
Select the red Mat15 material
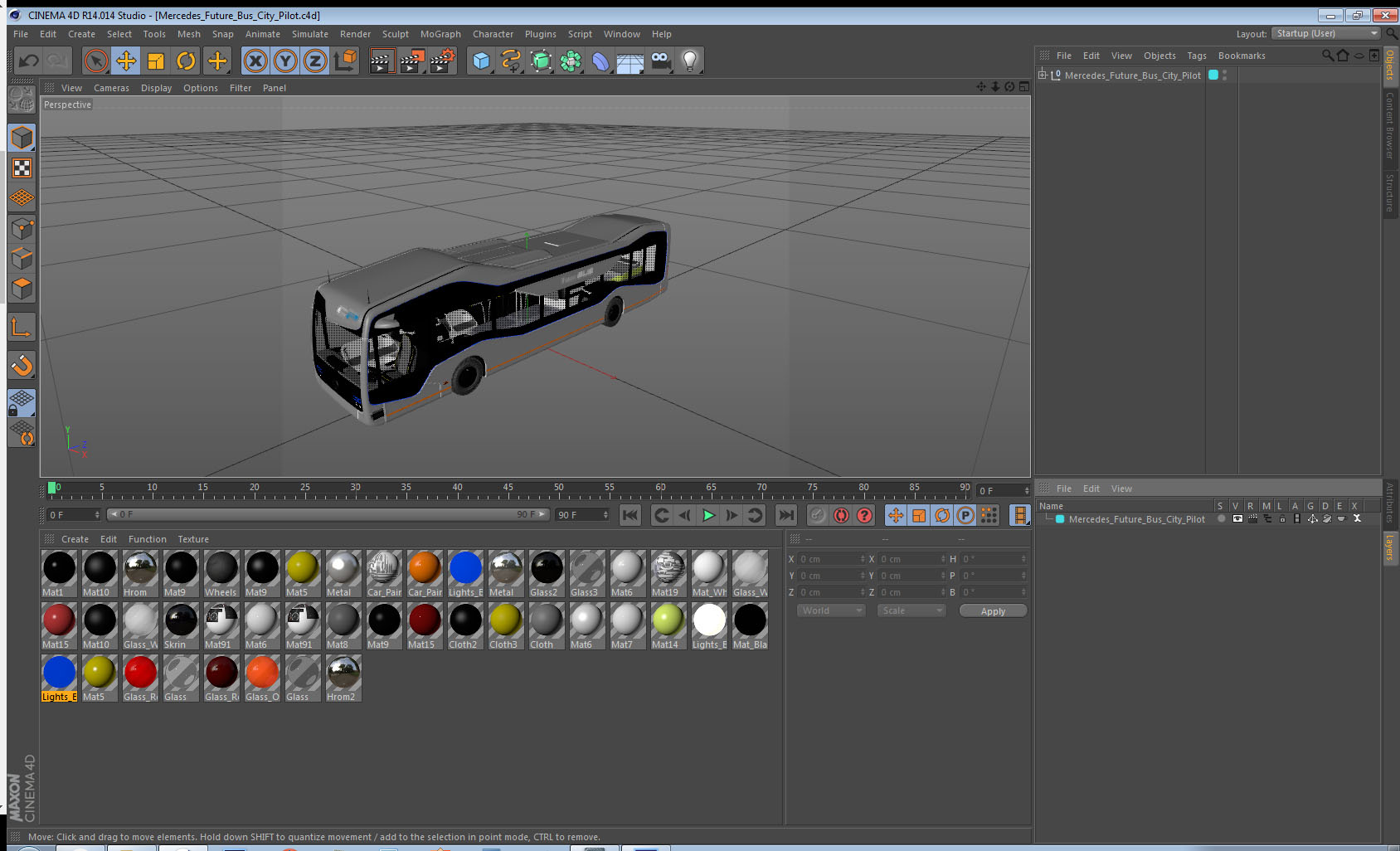click(x=59, y=625)
